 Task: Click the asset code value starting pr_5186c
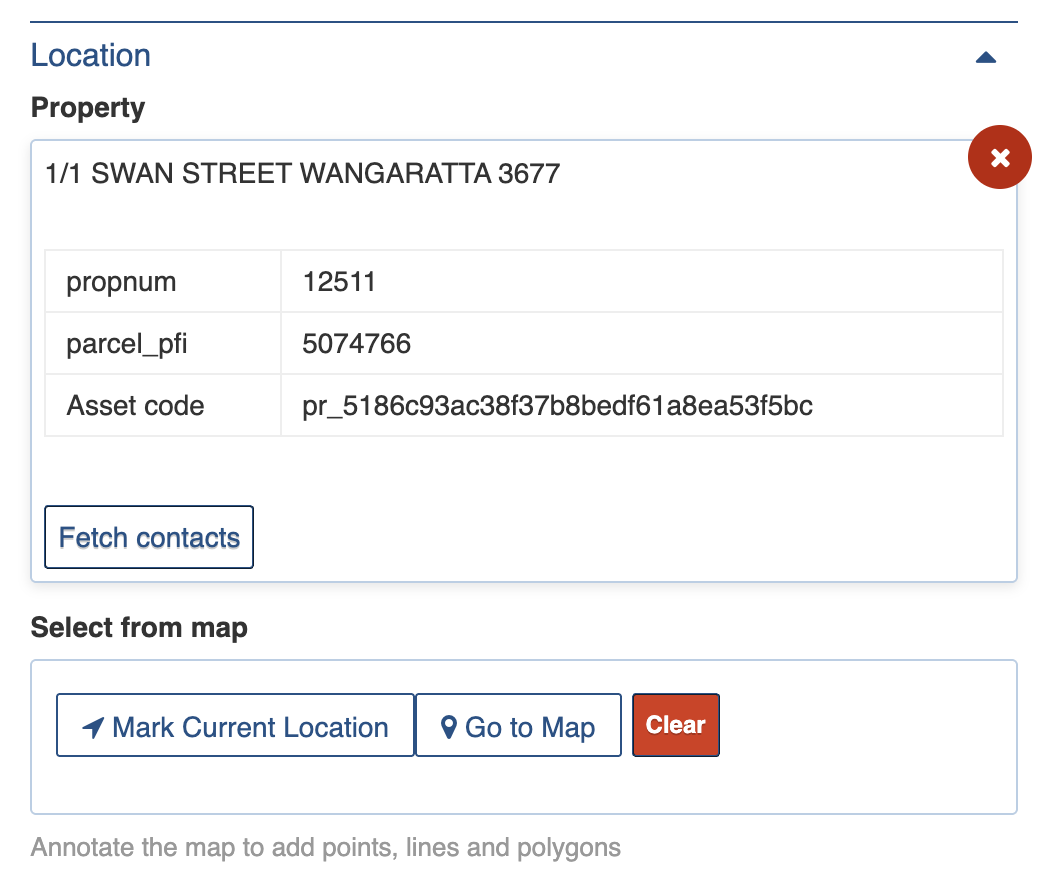[x=557, y=406]
